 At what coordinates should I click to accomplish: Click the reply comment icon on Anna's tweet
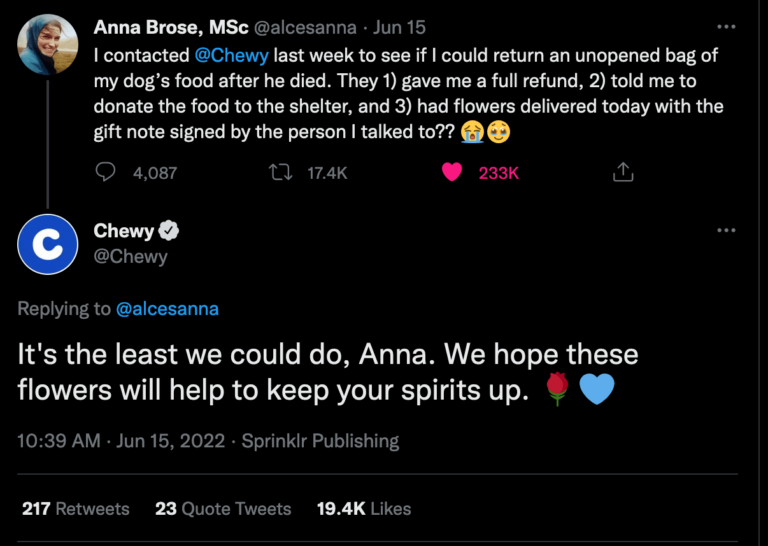coord(105,172)
